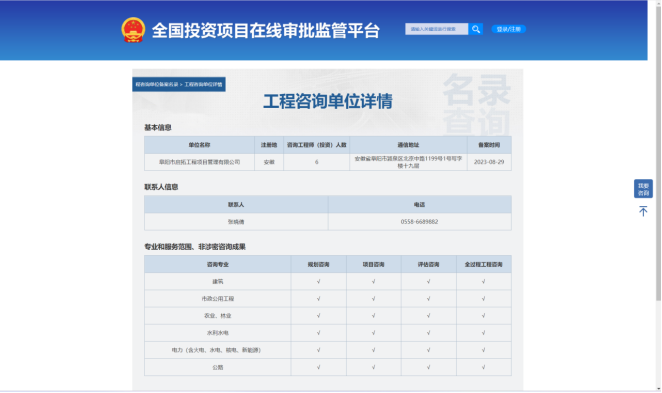This screenshot has height=393, width=662.
Task: Jump to top with arrow icon
Action: (x=643, y=211)
